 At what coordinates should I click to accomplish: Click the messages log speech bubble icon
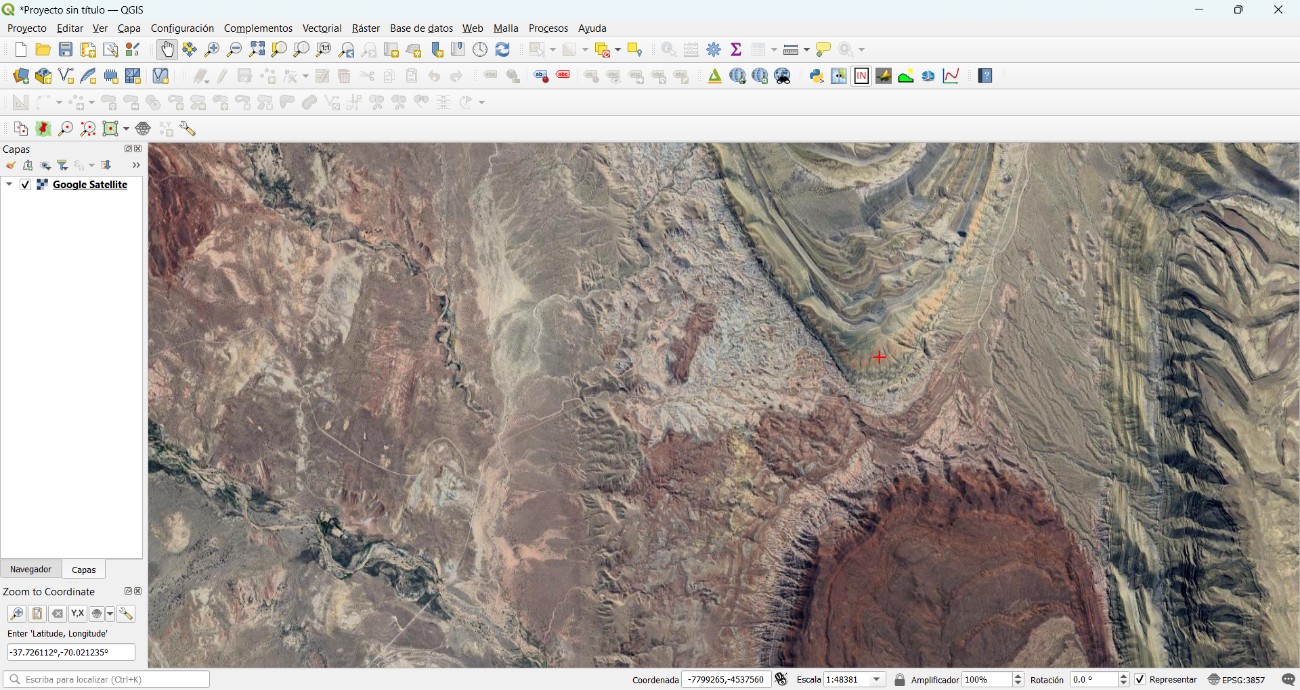tap(1288, 680)
